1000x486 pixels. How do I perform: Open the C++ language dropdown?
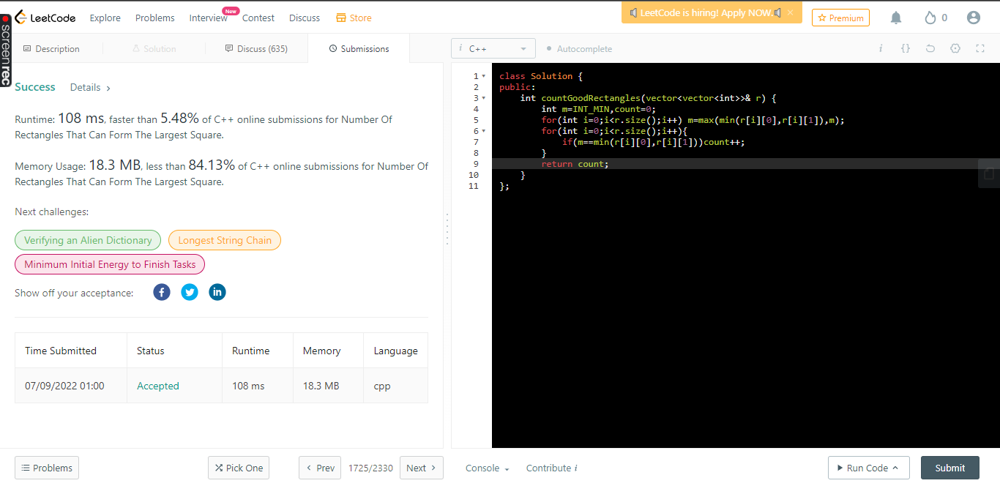(x=493, y=48)
